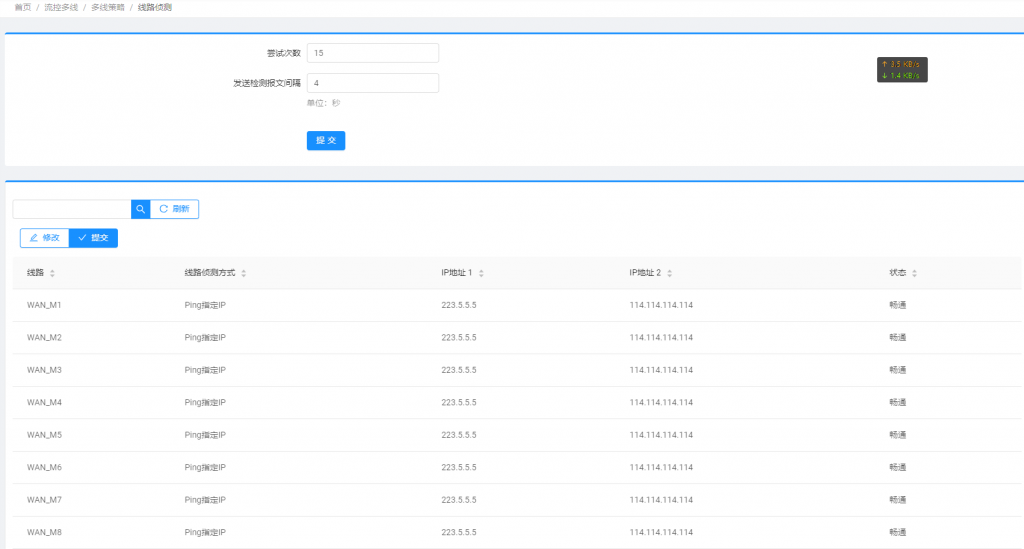Click 114.114.114.114 in WAN_M5 row

tap(661, 435)
